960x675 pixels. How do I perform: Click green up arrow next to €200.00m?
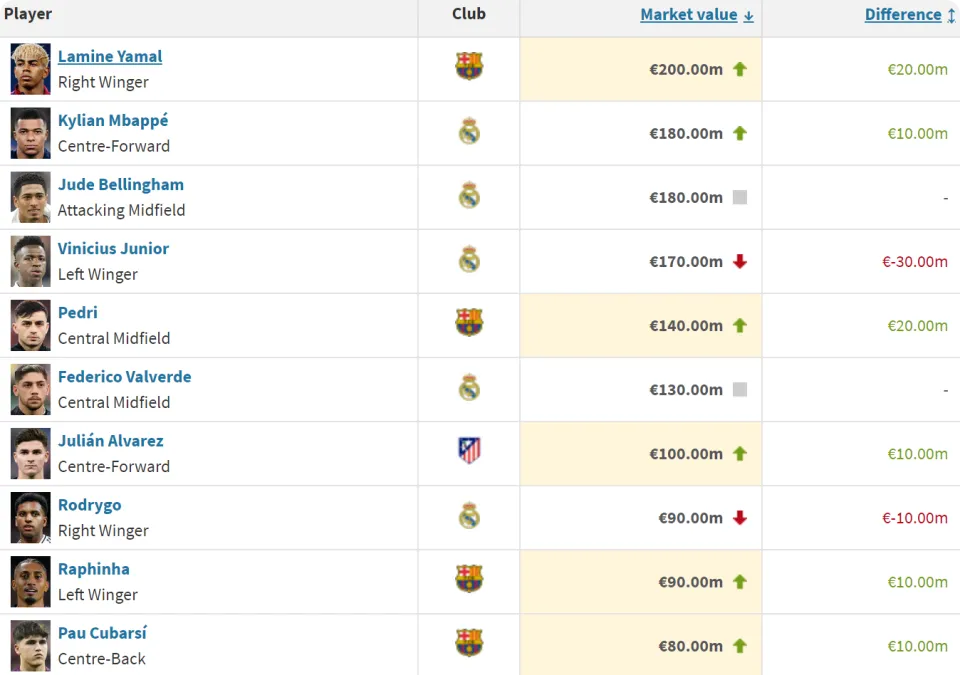pyautogui.click(x=740, y=69)
